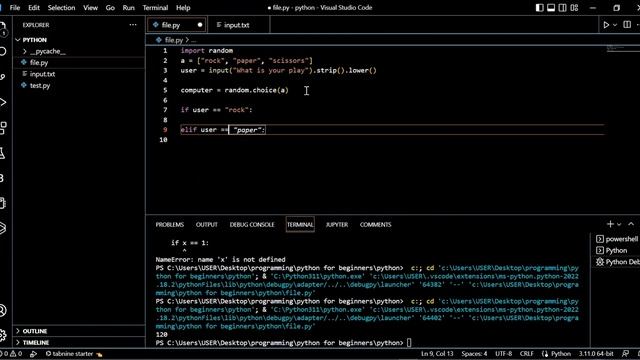The width and height of the screenshot is (640, 360).
Task: Open the Extensions view icon
Action: 3,128
